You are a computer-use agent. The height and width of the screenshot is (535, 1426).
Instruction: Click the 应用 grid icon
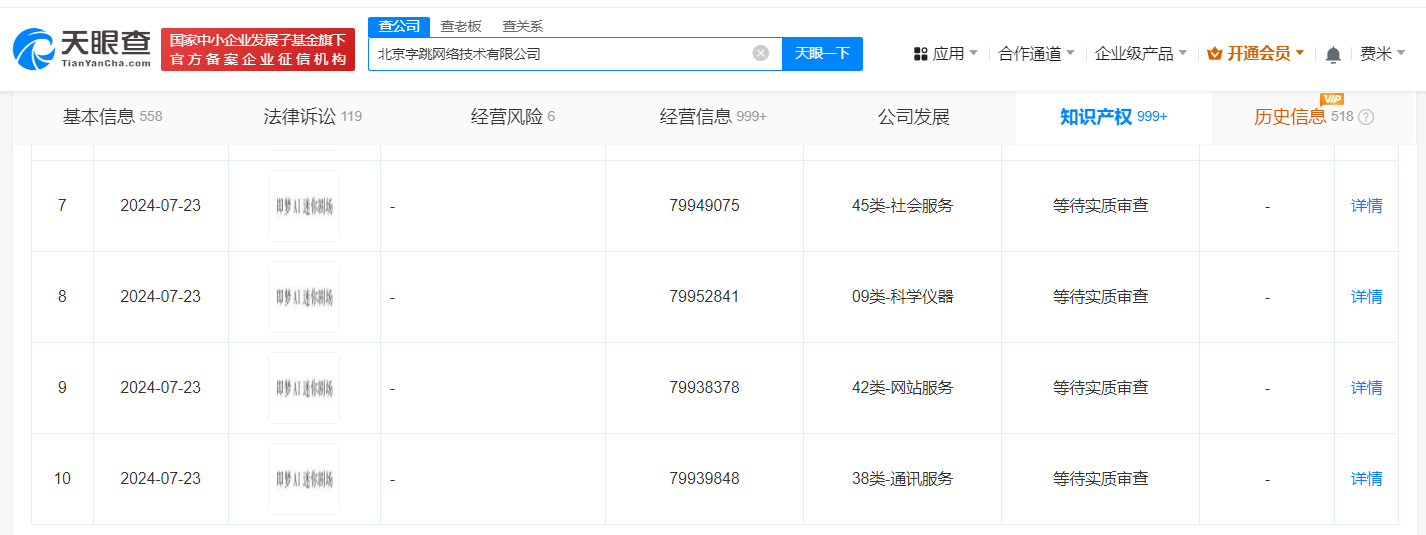click(921, 54)
